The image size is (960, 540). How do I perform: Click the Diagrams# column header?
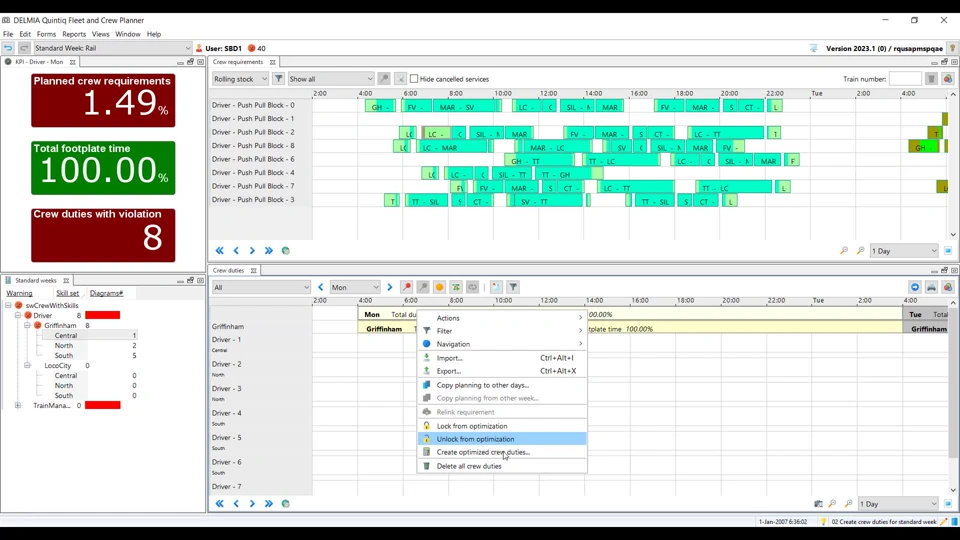coord(107,293)
